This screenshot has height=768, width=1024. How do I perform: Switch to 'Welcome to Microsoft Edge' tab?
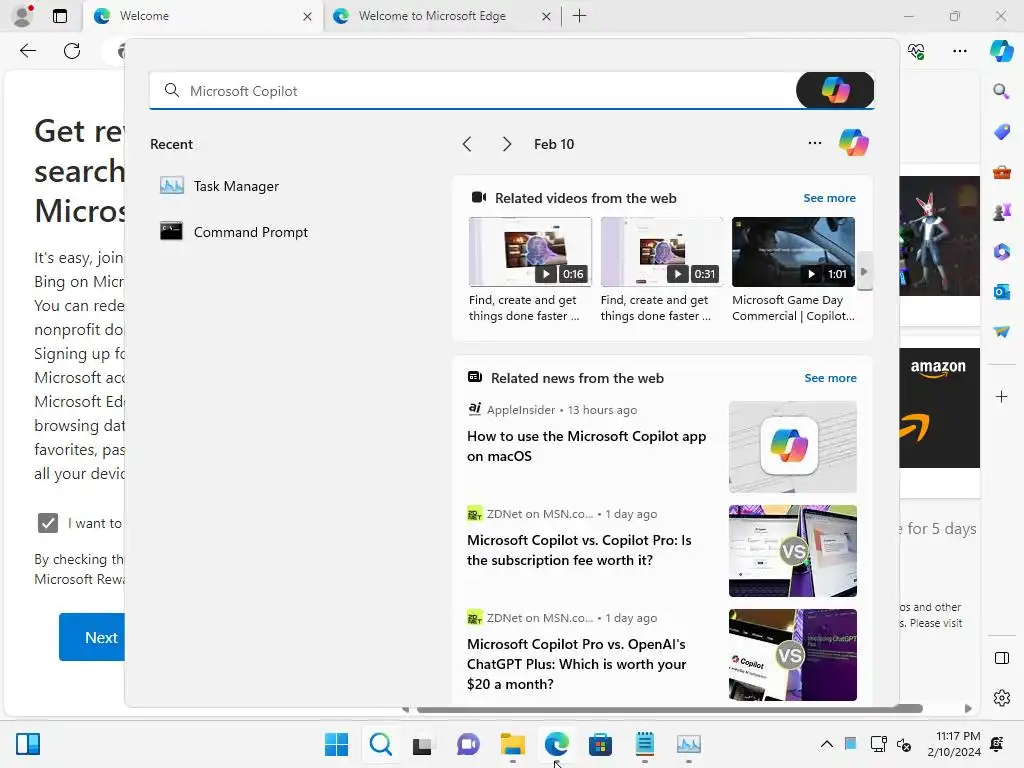tap(432, 16)
